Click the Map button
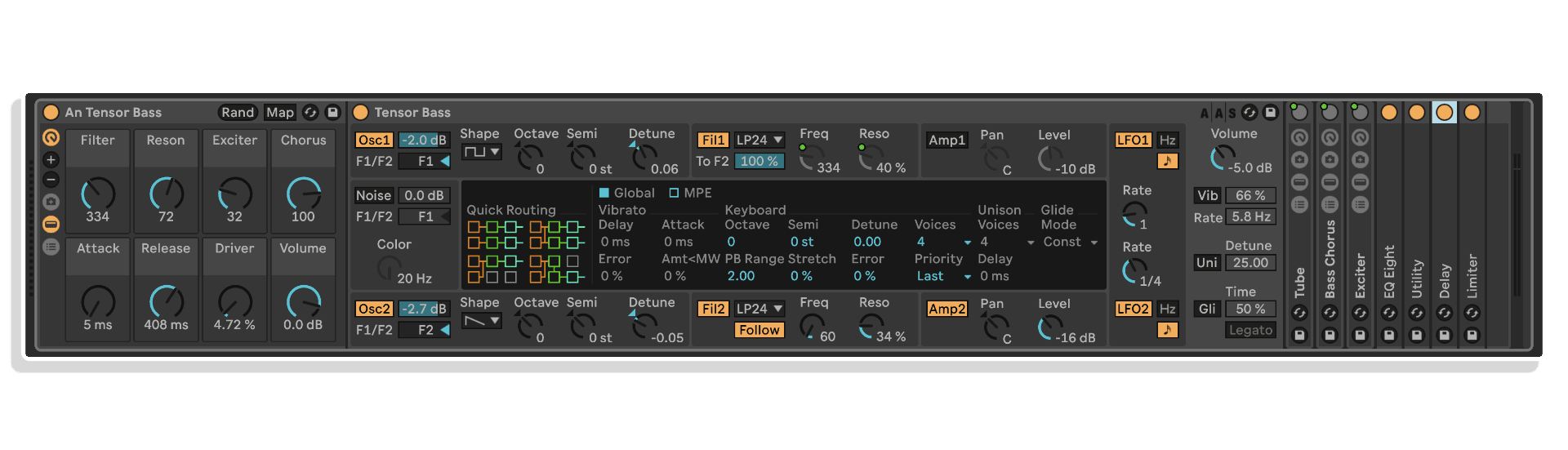Viewport: 1568px width, 450px height. point(280,113)
